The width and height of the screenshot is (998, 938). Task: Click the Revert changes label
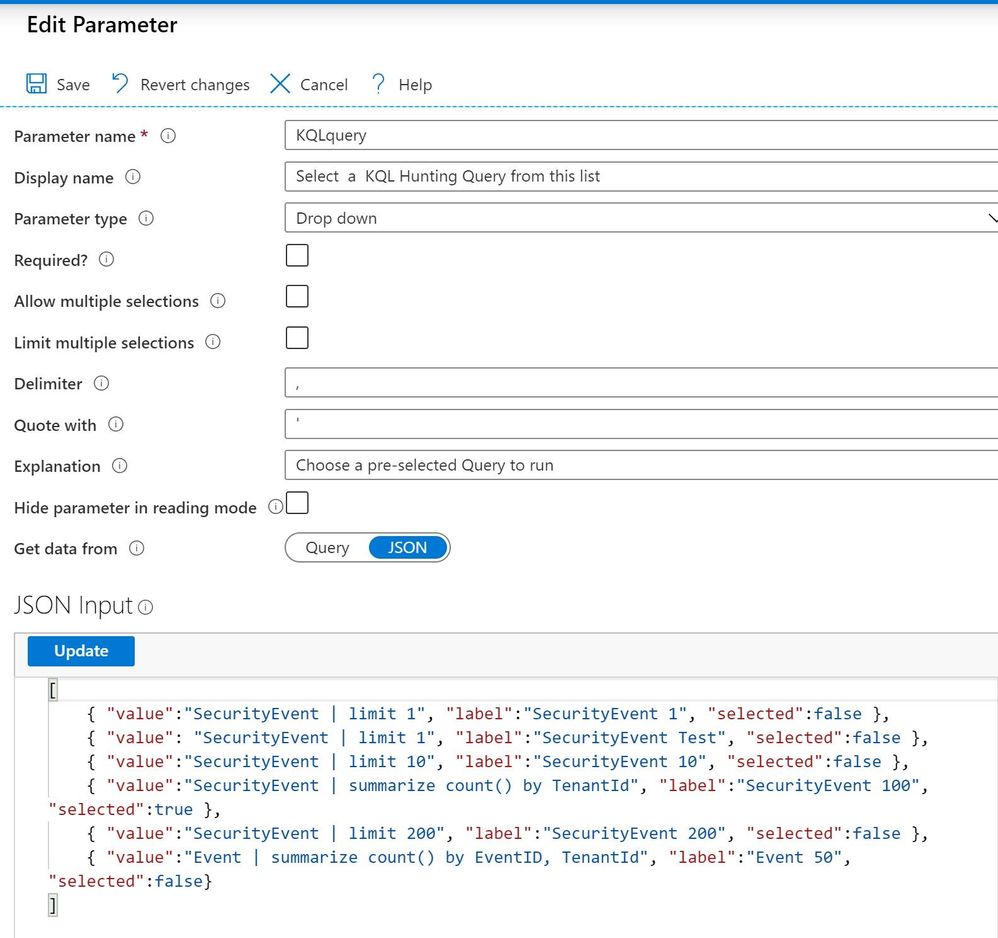(195, 85)
